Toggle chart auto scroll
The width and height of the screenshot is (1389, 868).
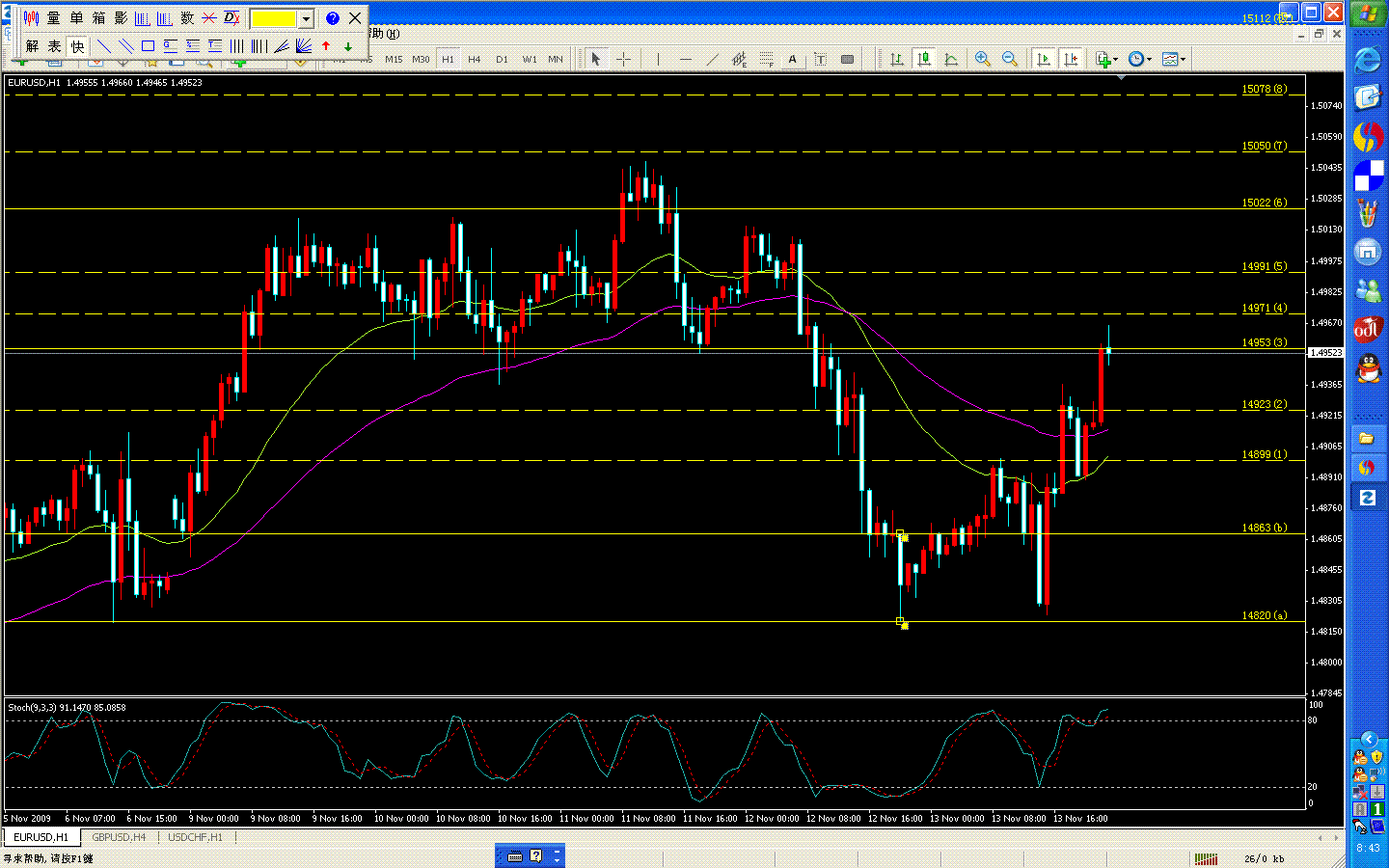[1044, 59]
